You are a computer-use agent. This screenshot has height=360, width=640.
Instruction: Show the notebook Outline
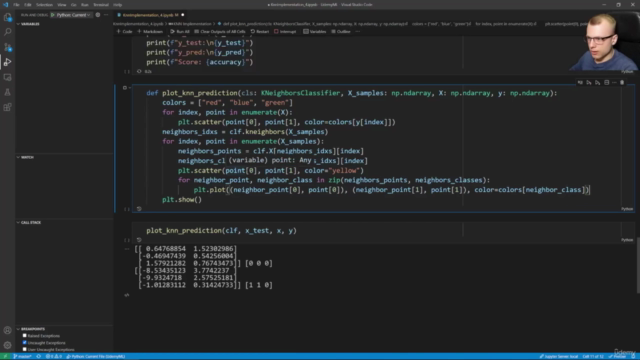tap(341, 31)
